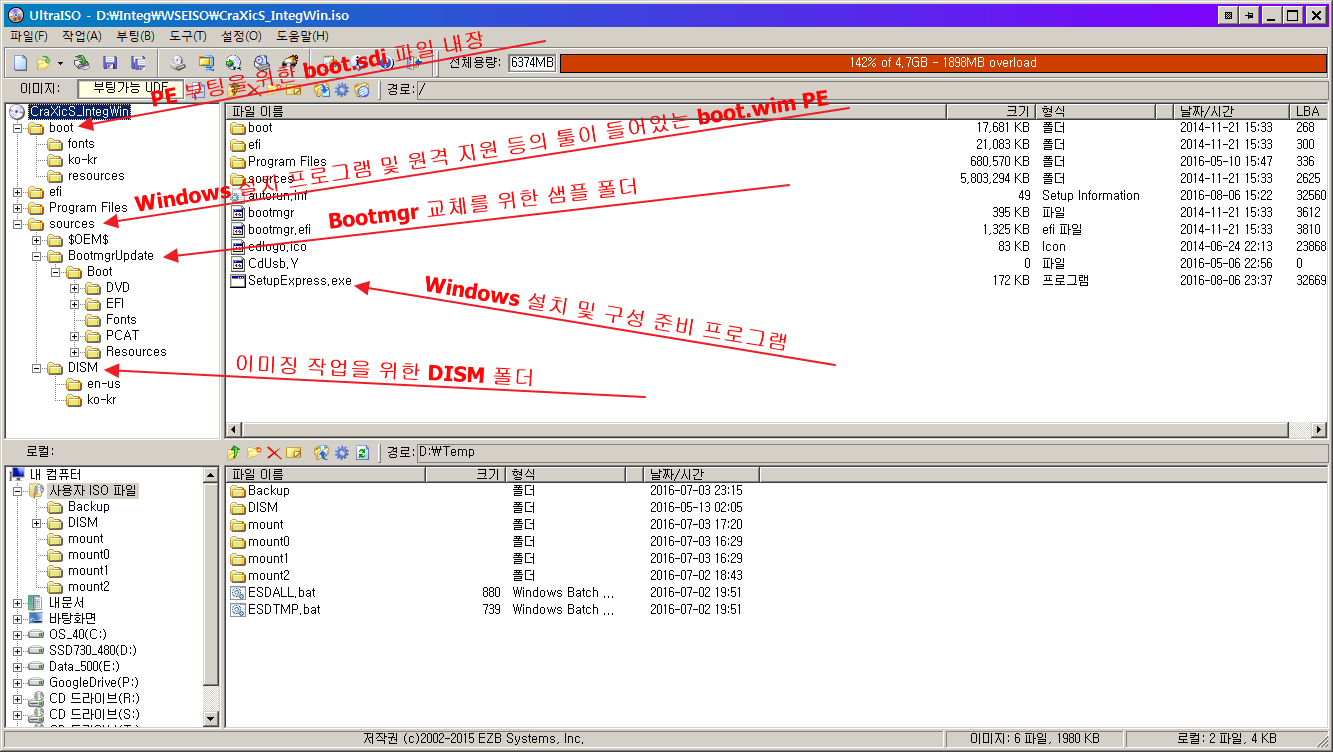This screenshot has width=1333, height=752.
Task: Open the 설정(O) menu
Action: click(241, 36)
